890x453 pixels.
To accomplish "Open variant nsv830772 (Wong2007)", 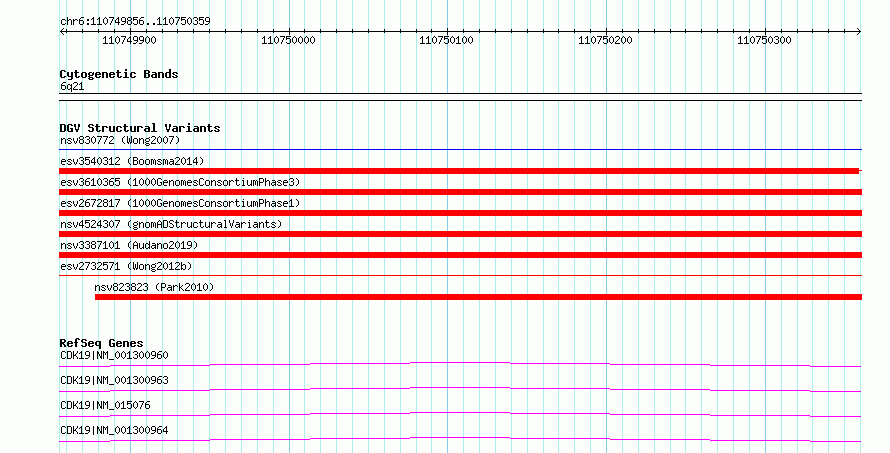I will (x=120, y=140).
